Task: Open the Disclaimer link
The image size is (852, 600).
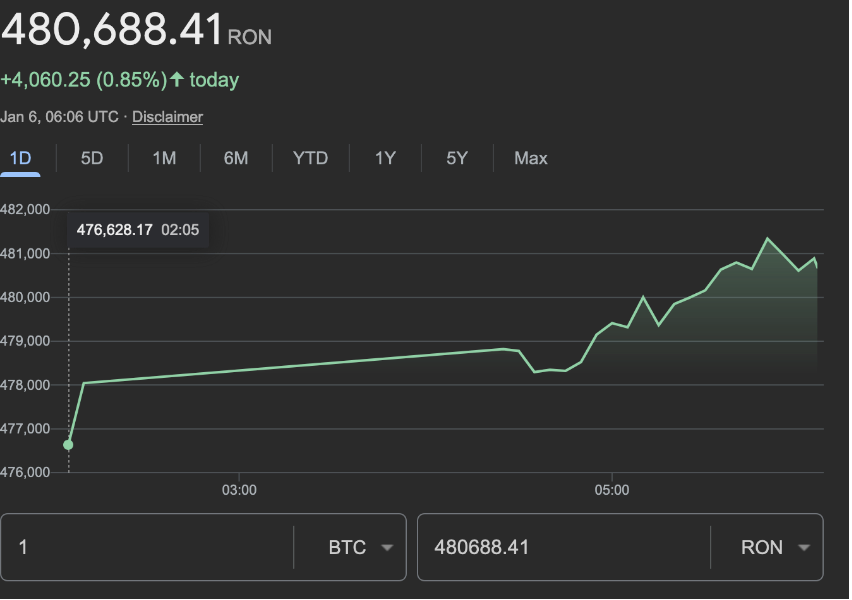Action: coord(167,117)
